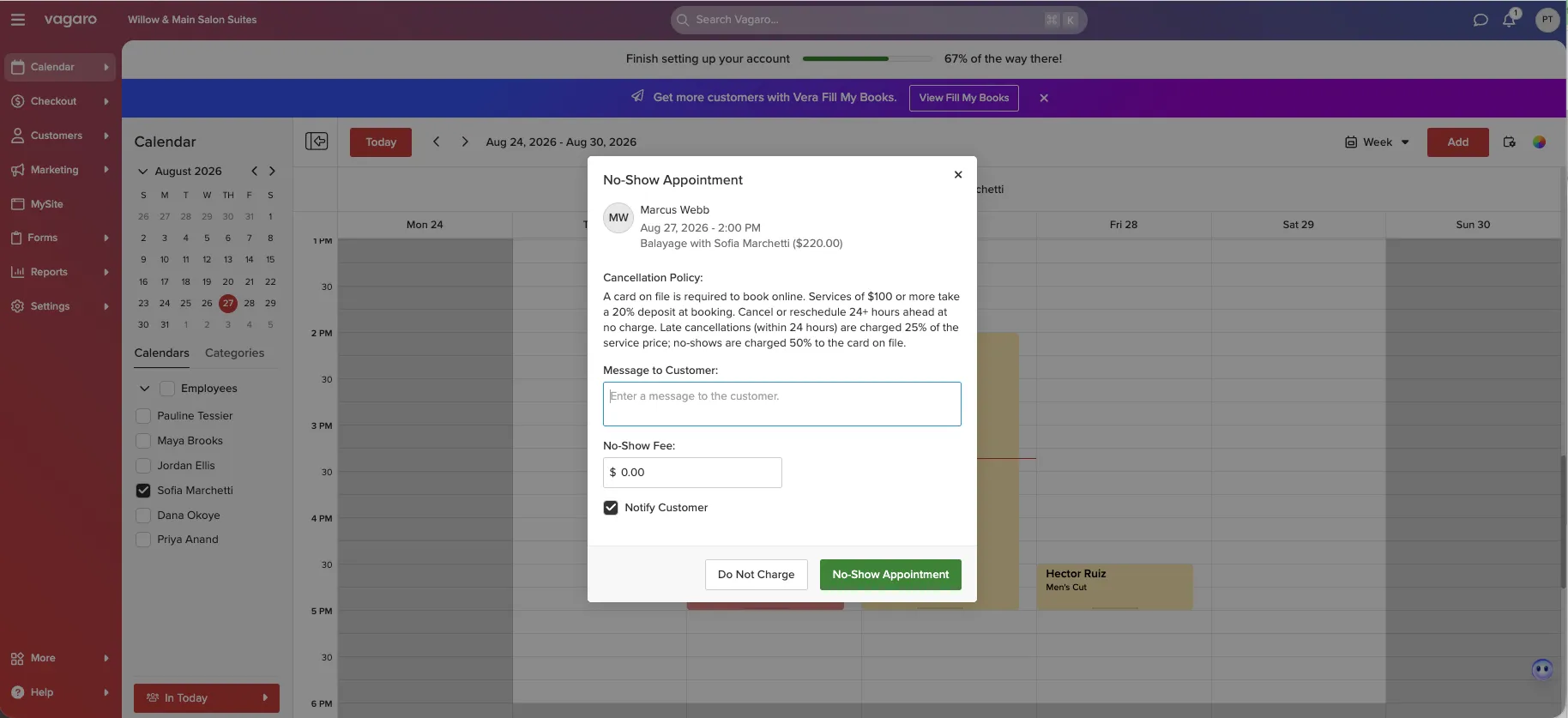Uncheck Sofia Marchetti calendar checkbox
The image size is (1568, 718).
(x=143, y=491)
